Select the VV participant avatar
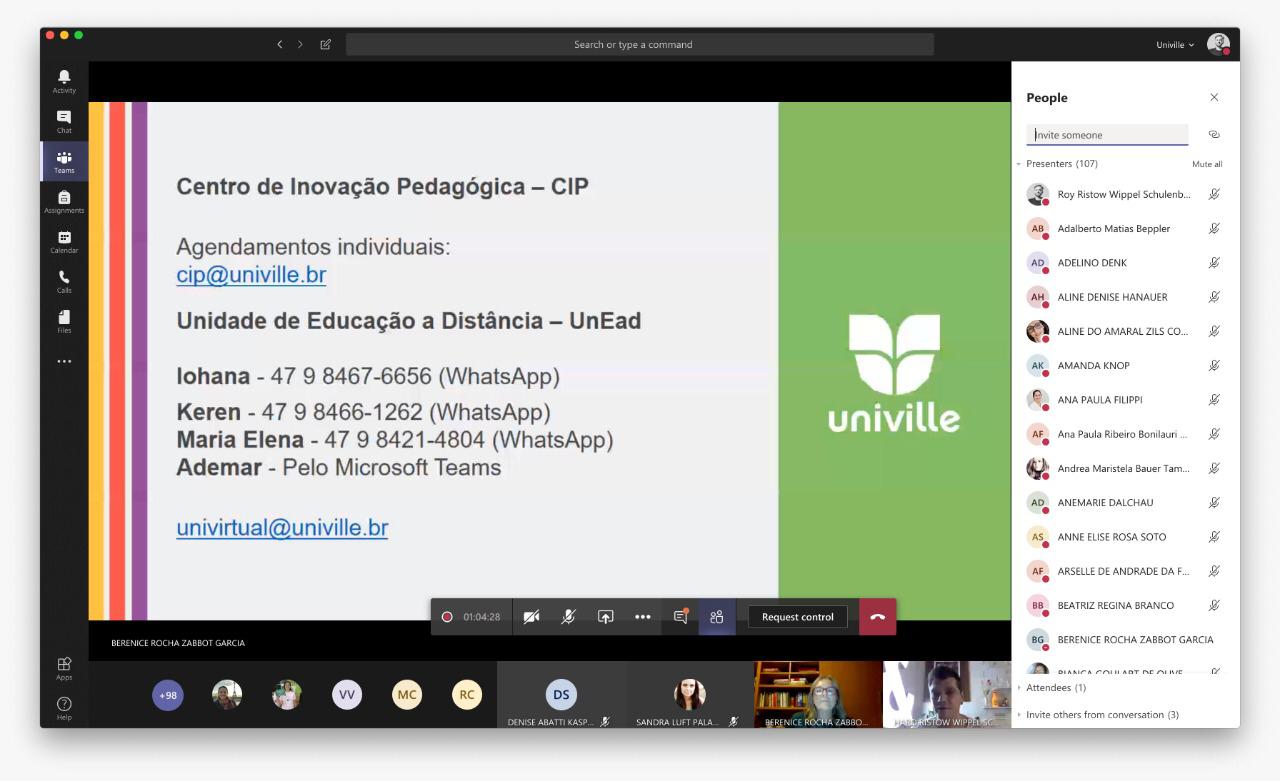Viewport: 1280px width, 781px height. click(x=347, y=695)
